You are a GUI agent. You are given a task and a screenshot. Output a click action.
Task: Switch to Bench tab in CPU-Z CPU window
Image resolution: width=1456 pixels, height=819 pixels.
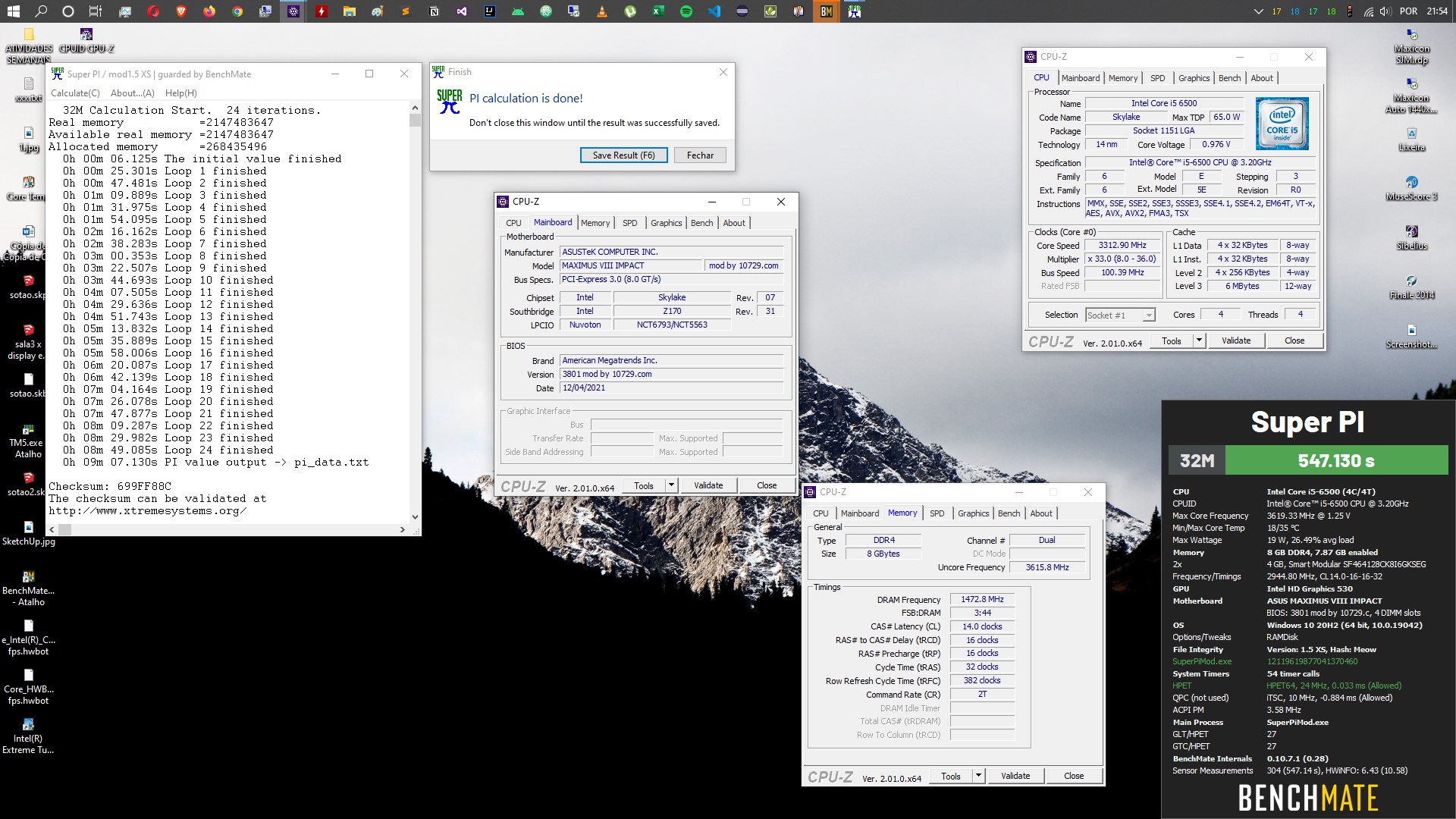pyautogui.click(x=1229, y=78)
